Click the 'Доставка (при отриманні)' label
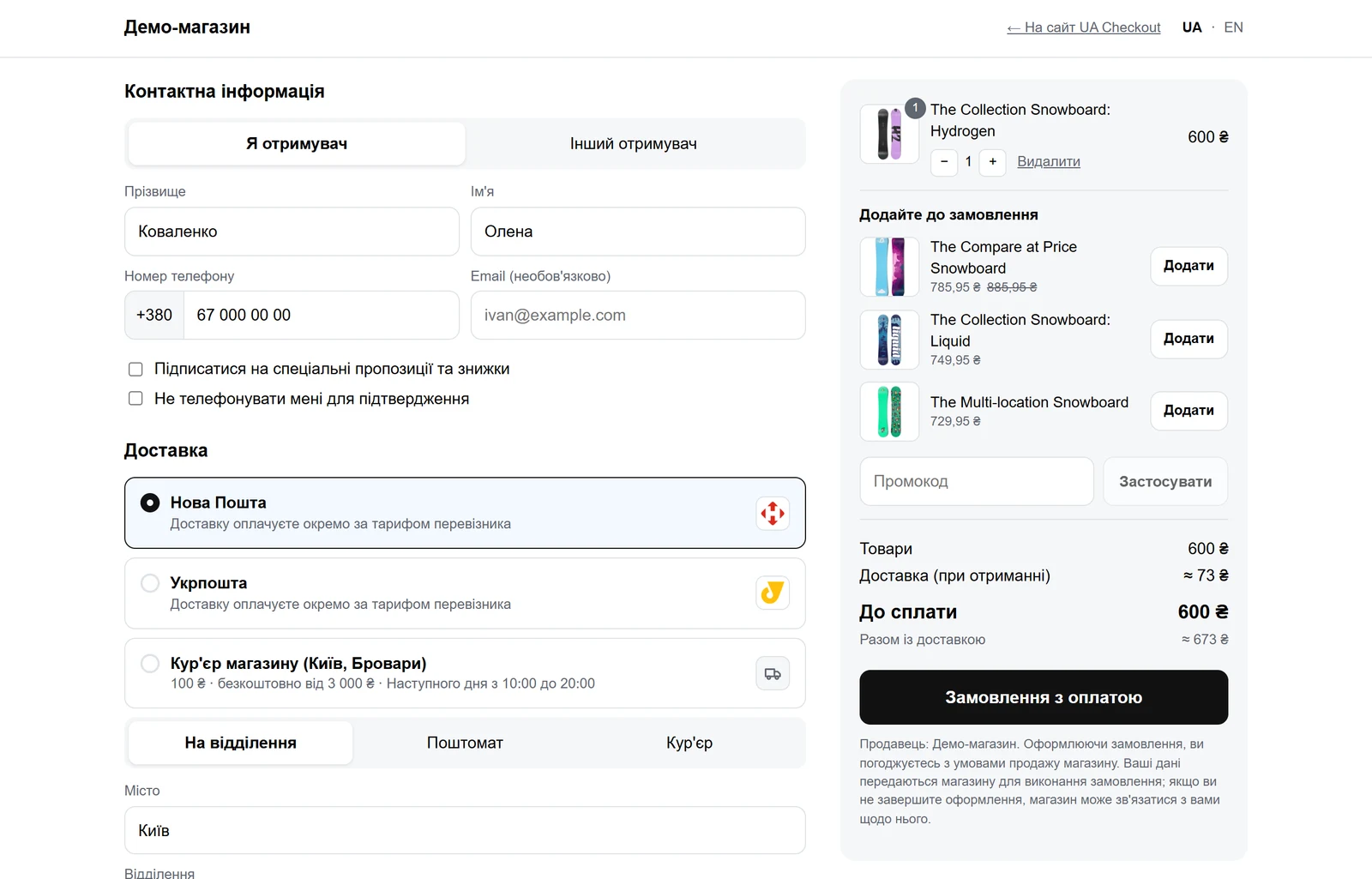1372x879 pixels. point(954,575)
